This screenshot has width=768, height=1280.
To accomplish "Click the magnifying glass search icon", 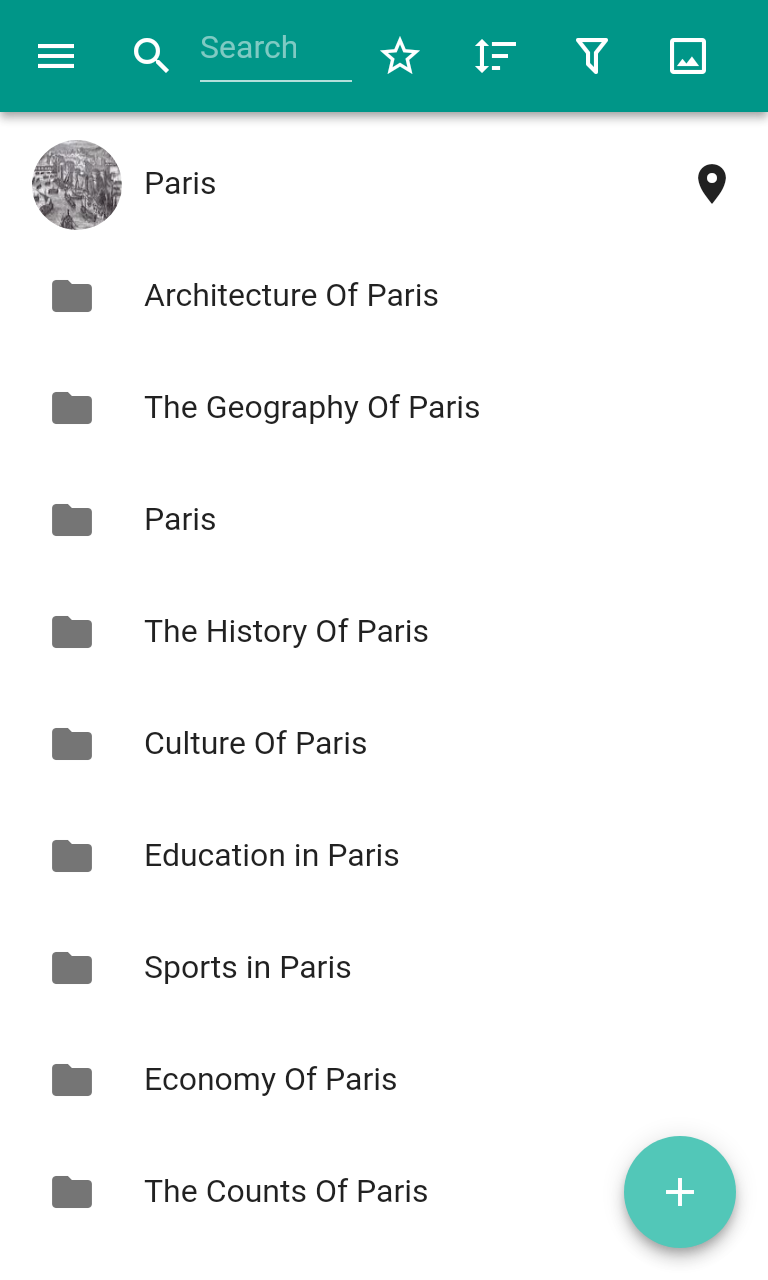I will [x=151, y=56].
